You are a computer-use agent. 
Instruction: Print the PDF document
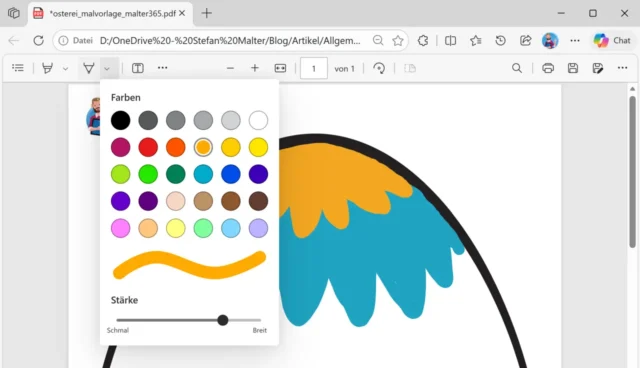point(548,68)
